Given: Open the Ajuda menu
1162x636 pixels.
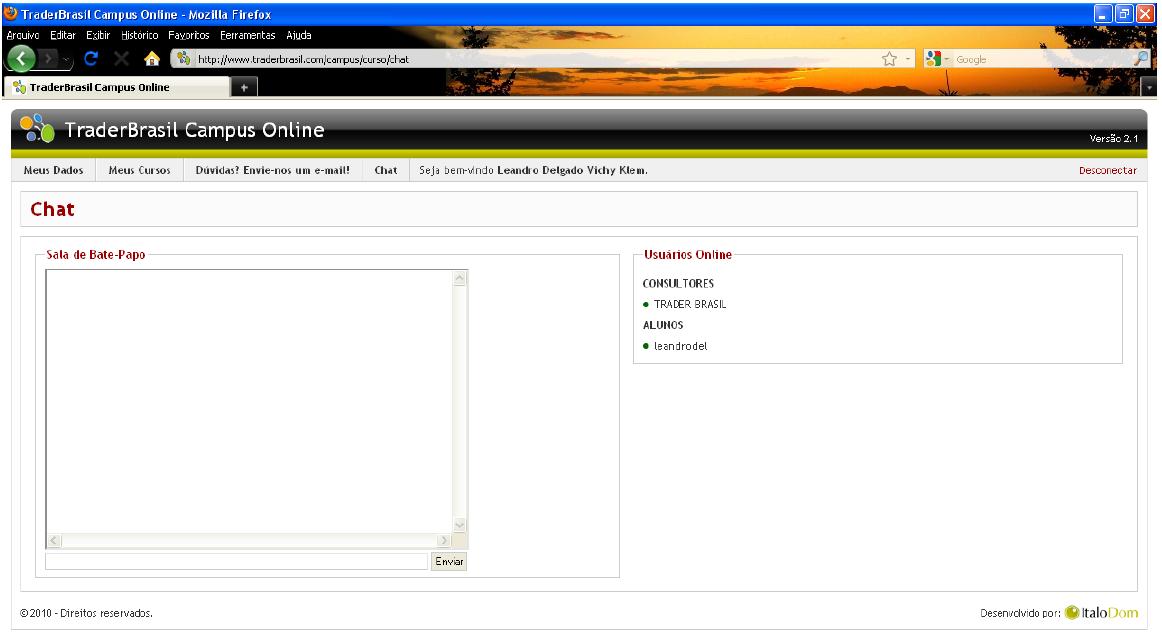Looking at the screenshot, I should click(x=299, y=35).
